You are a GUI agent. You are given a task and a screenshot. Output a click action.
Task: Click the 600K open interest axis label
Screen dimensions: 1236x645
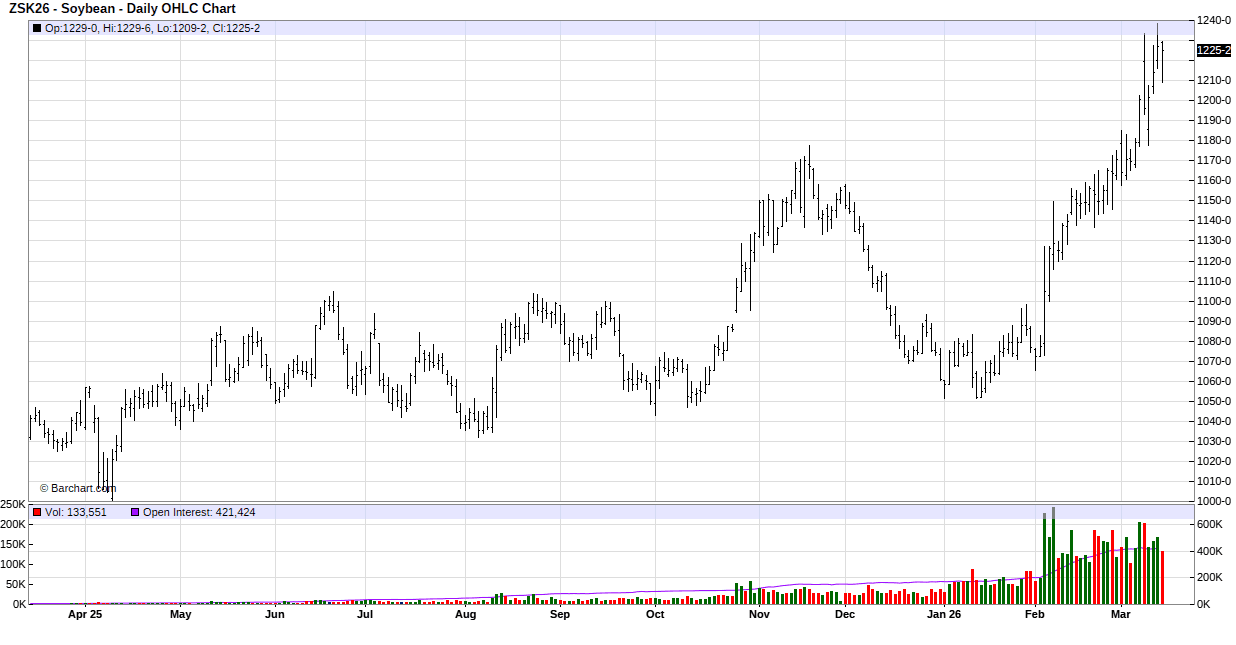(x=1211, y=524)
